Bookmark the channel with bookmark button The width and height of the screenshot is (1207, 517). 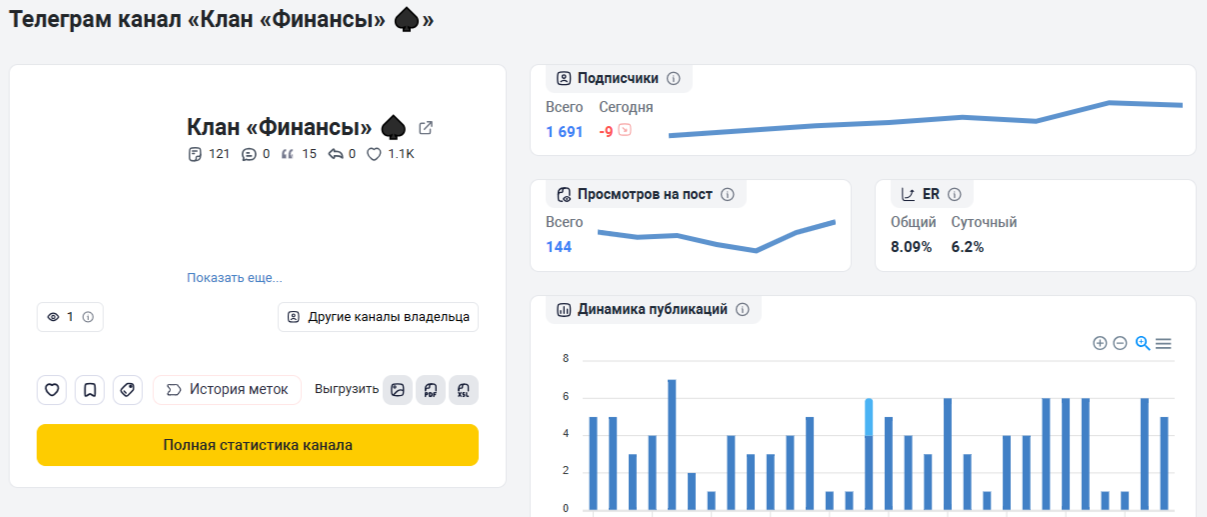point(90,390)
